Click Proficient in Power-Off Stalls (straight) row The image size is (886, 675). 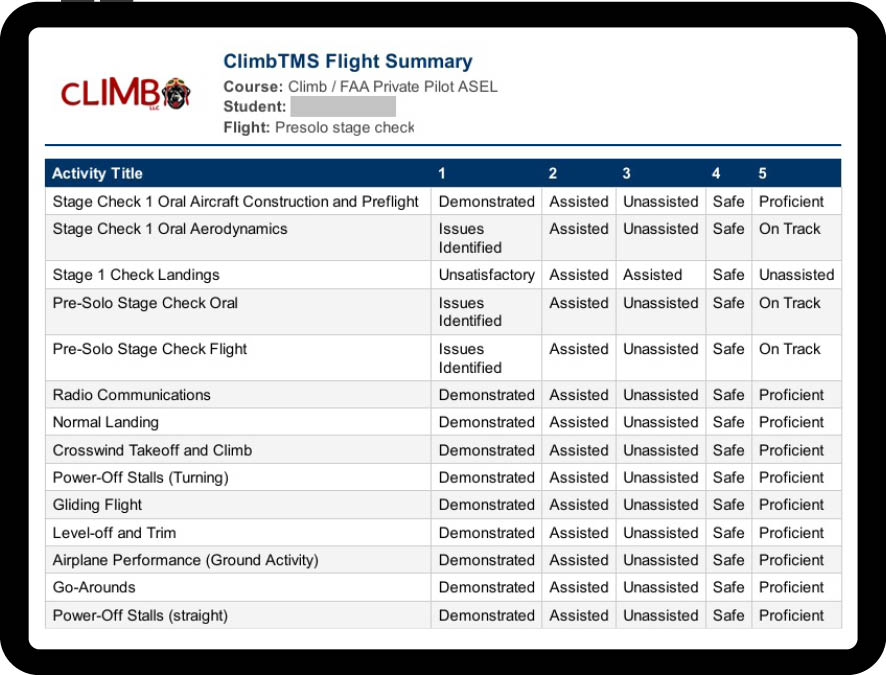(x=791, y=616)
